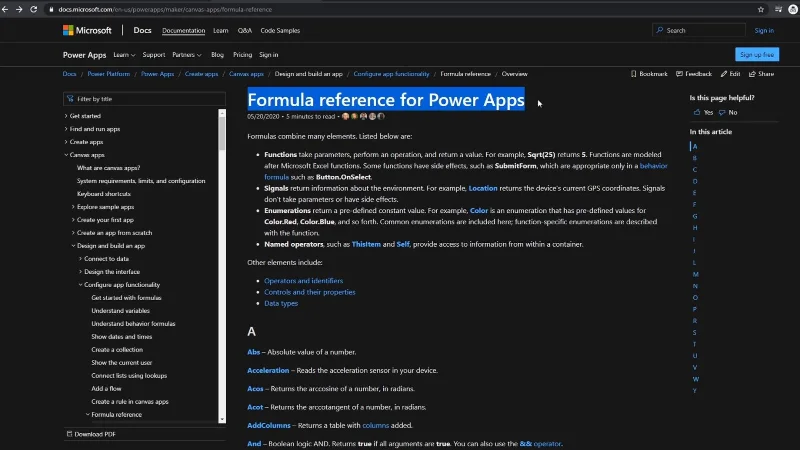Open the Power Apps Learn dropdown
This screenshot has width=800, height=450.
124,55
